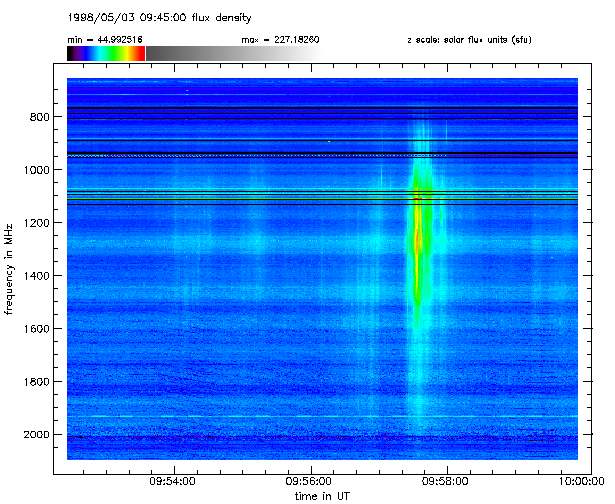Click the thin cyan horizontal line below 1800 MHz
Image resolution: width=615 pixels, height=504 pixels.
tap(322, 416)
